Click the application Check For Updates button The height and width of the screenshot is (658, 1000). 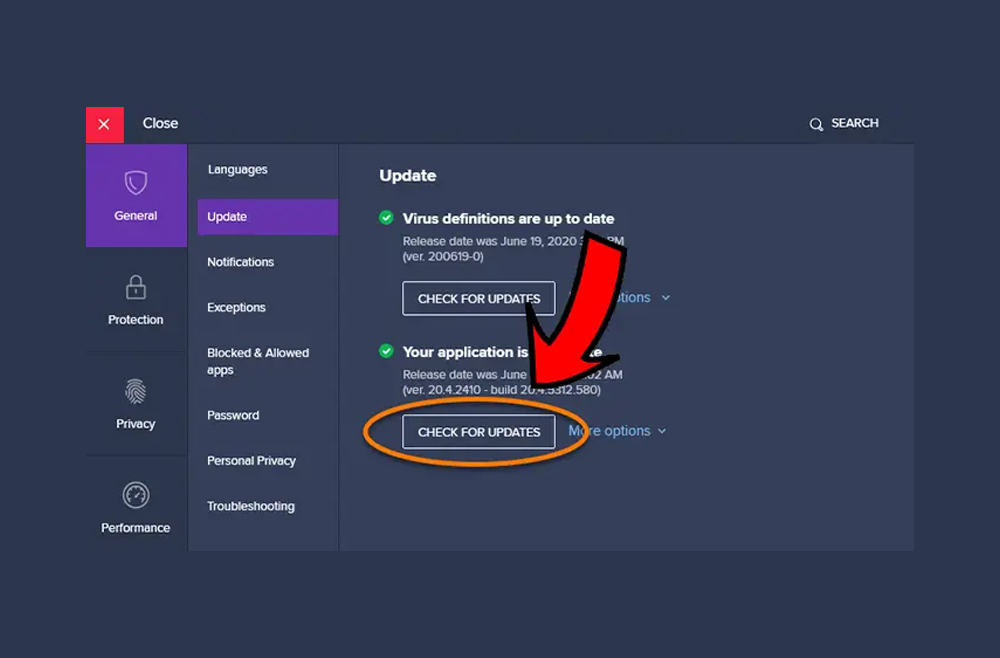(478, 432)
